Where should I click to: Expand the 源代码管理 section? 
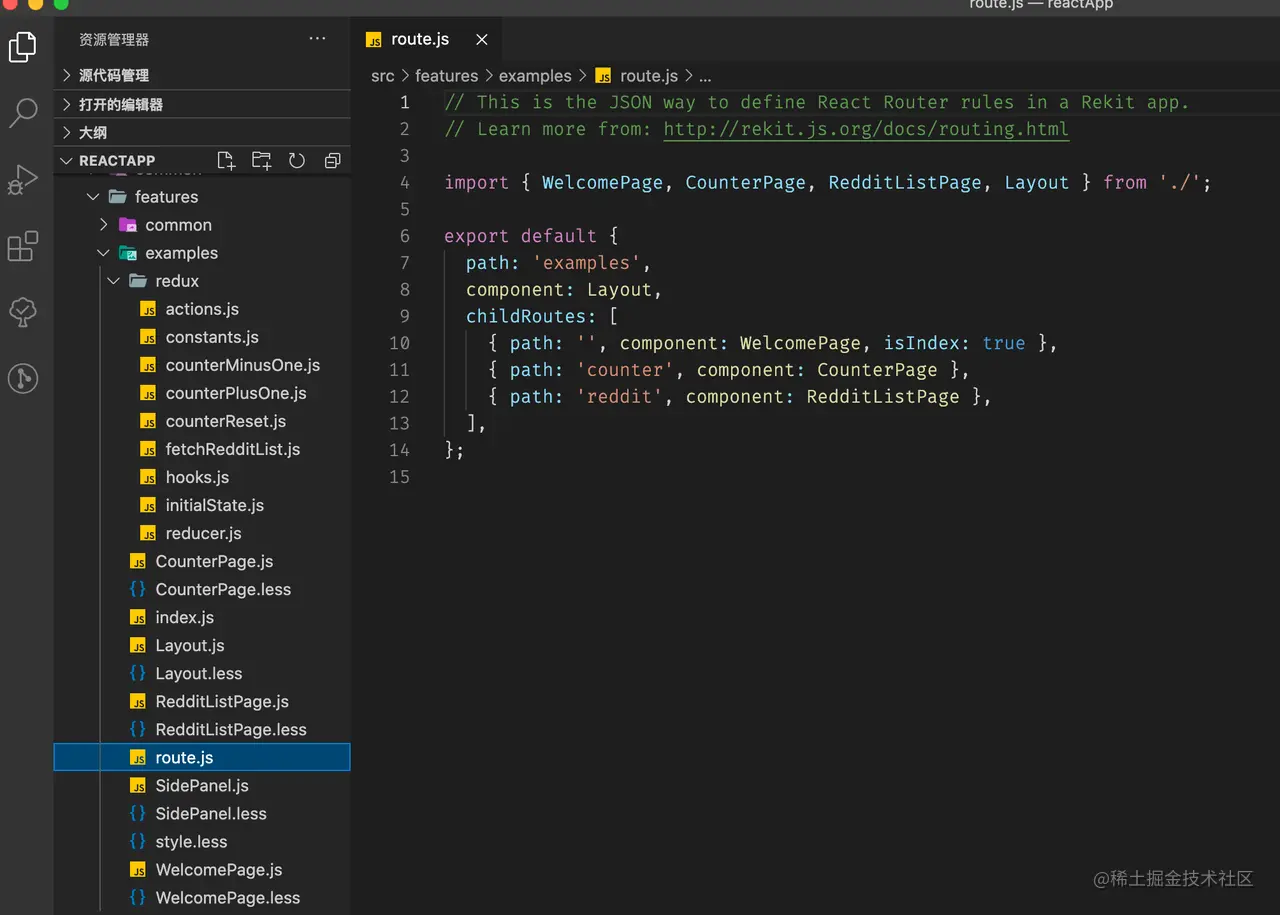[x=113, y=75]
